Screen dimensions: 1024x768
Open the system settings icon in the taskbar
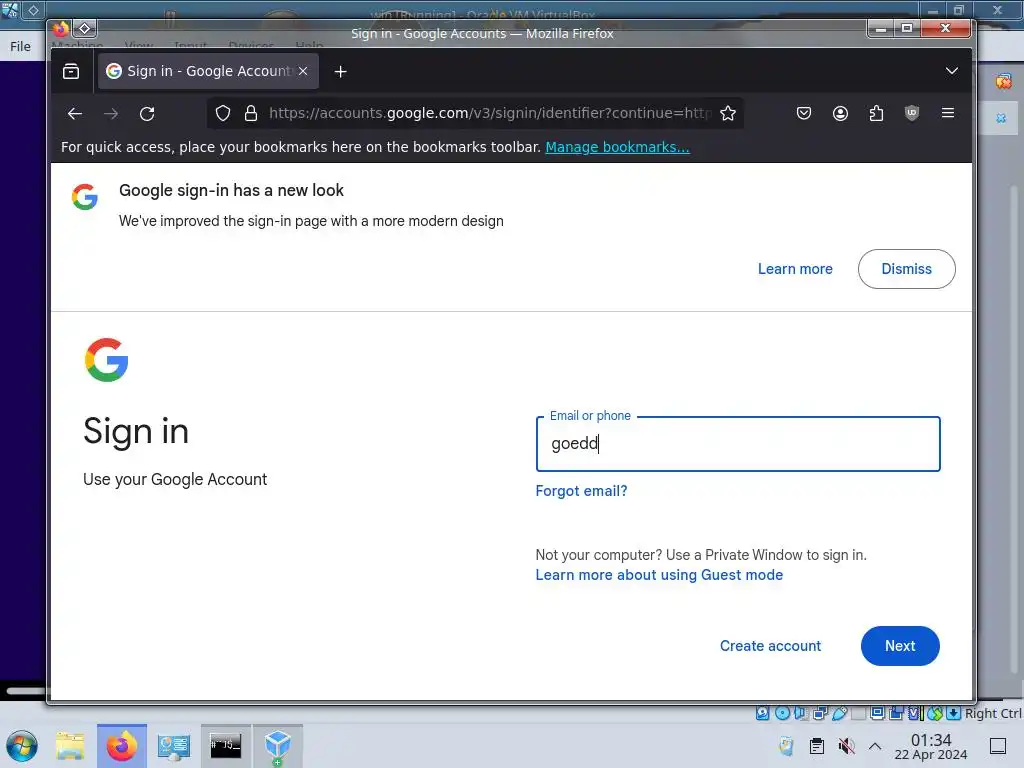[x=174, y=746]
